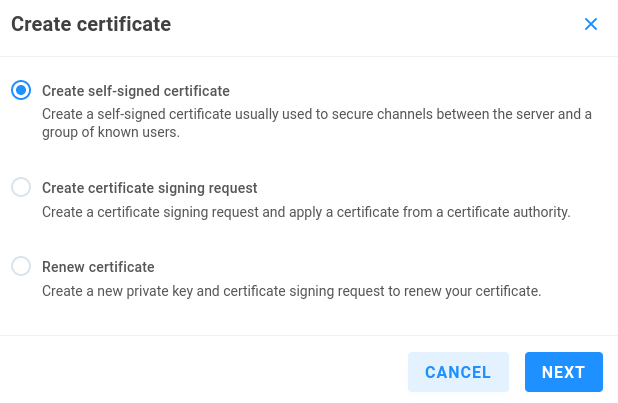Click the signing request description text
618x403 pixels.
pyautogui.click(x=305, y=212)
